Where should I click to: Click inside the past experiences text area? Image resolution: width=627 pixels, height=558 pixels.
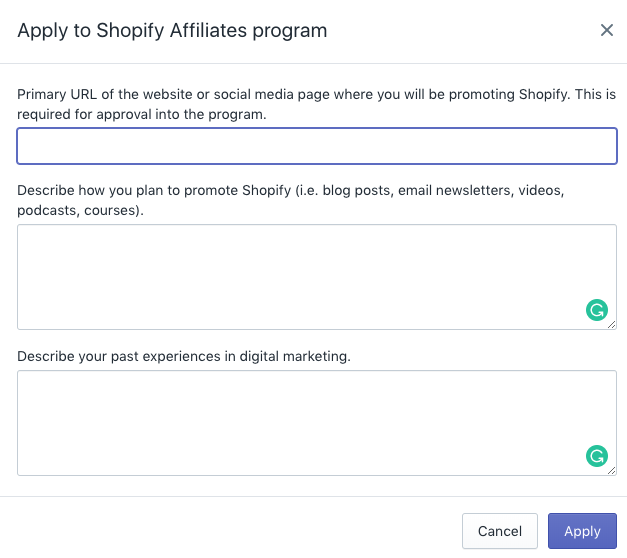[x=300, y=422]
